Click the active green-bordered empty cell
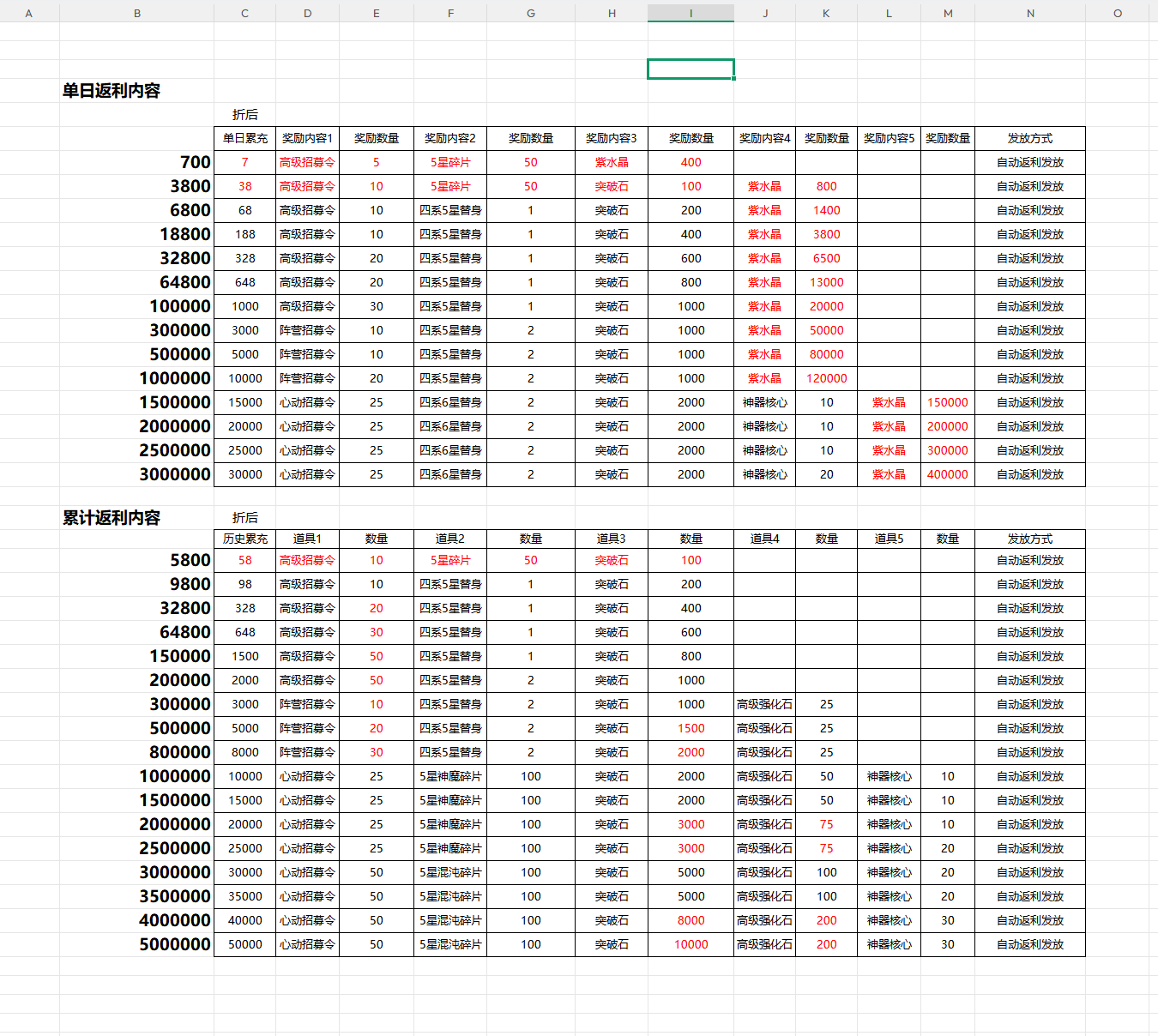 [x=691, y=69]
